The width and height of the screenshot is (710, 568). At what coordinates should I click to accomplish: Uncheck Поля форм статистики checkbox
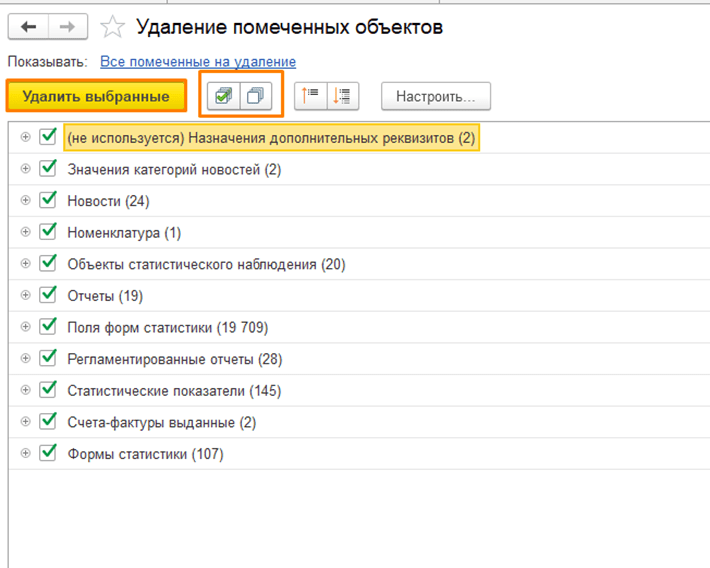coord(48,327)
